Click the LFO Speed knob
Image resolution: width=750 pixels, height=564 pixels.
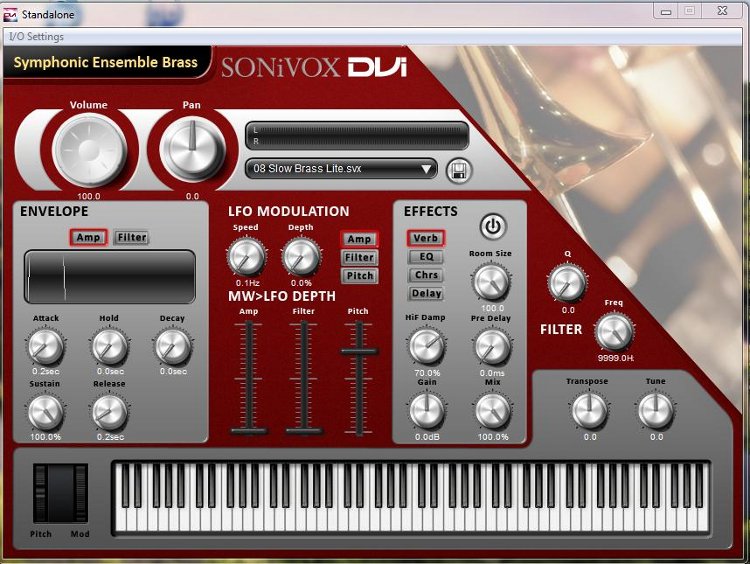click(x=247, y=257)
